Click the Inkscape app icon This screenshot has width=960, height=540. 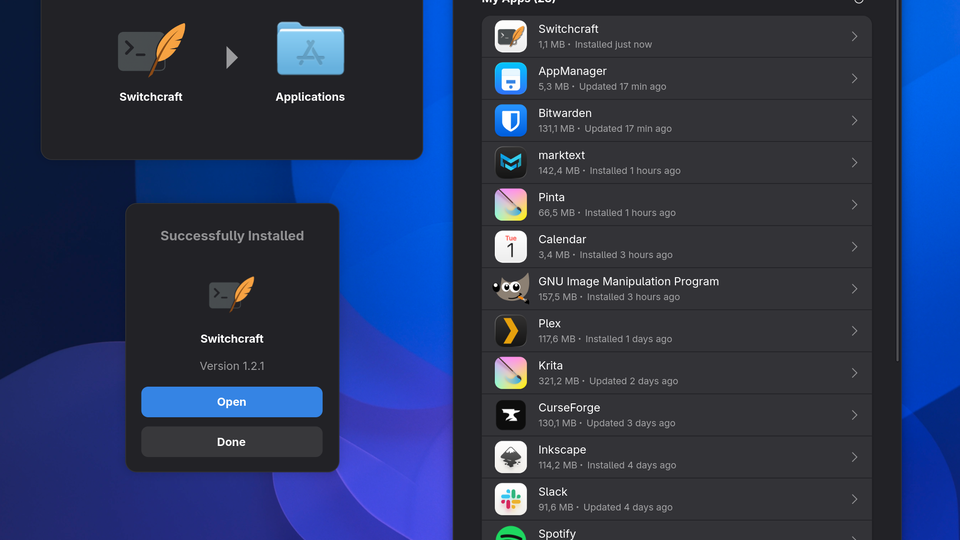pos(511,457)
